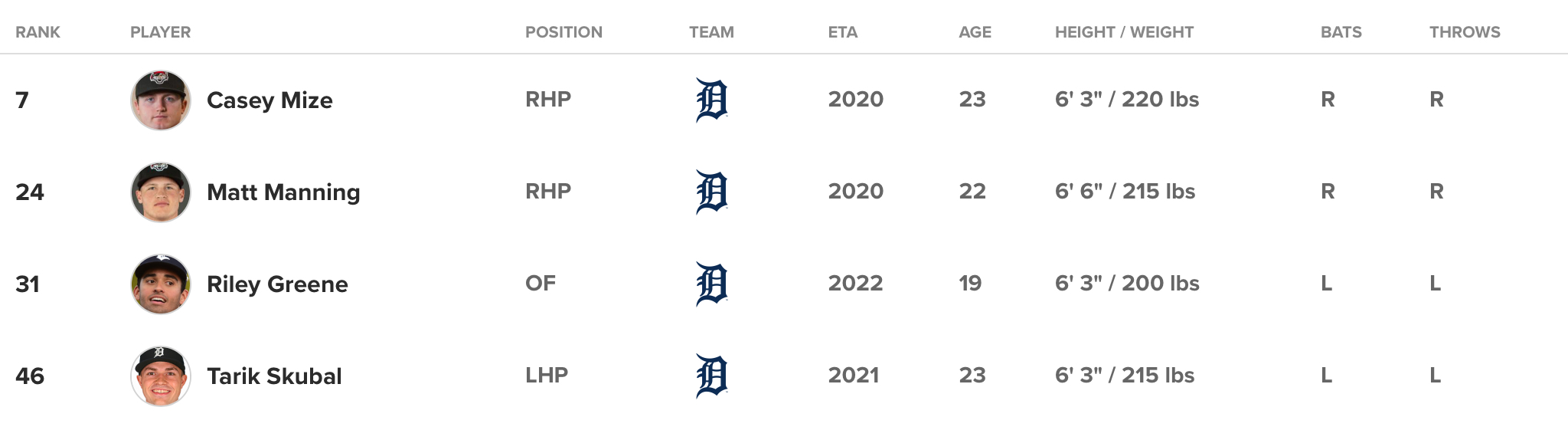1568x430 pixels.
Task: Sort by the TEAM column header
Action: (x=711, y=32)
